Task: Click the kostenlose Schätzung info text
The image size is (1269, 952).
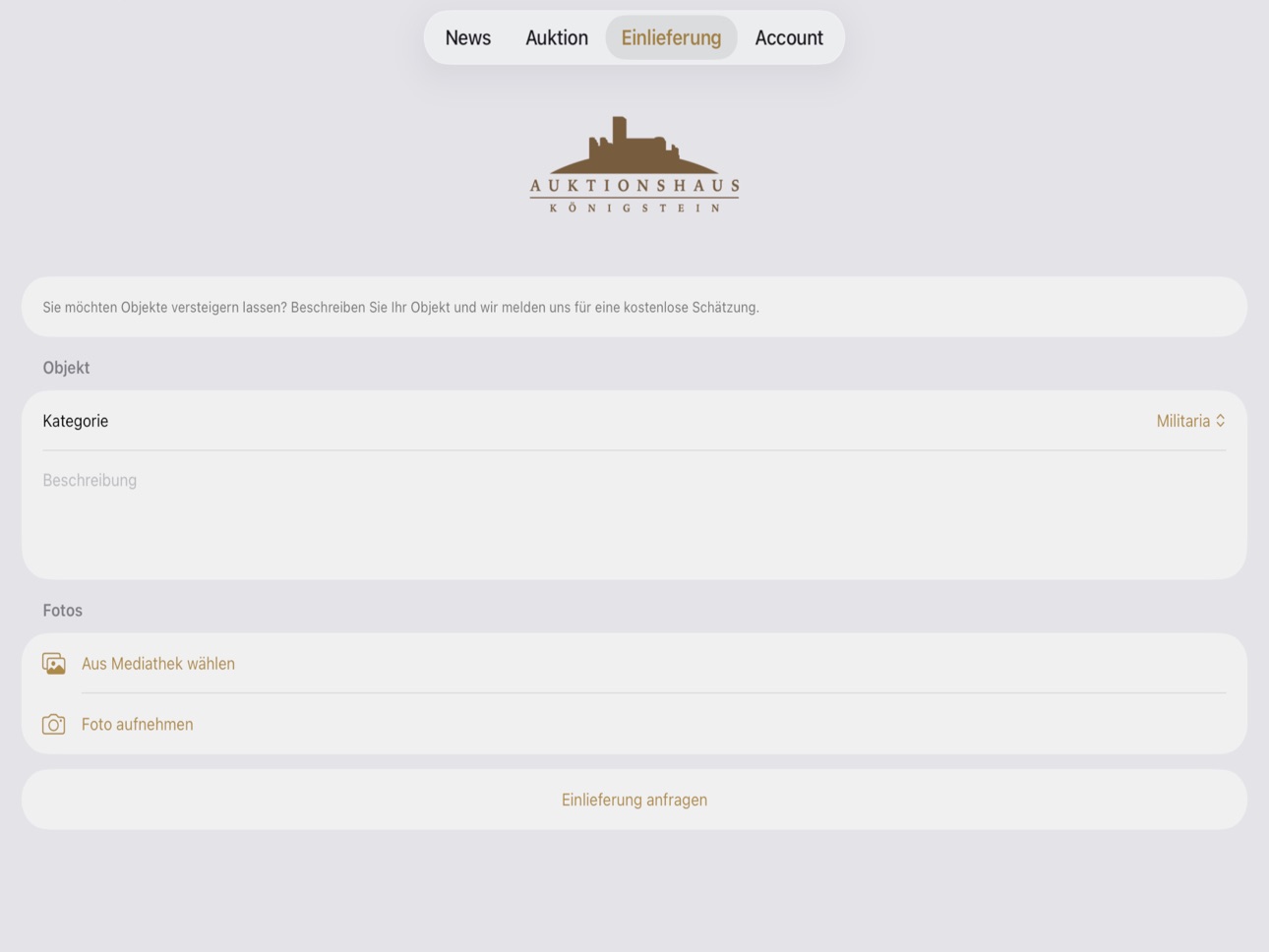Action: [x=401, y=307]
